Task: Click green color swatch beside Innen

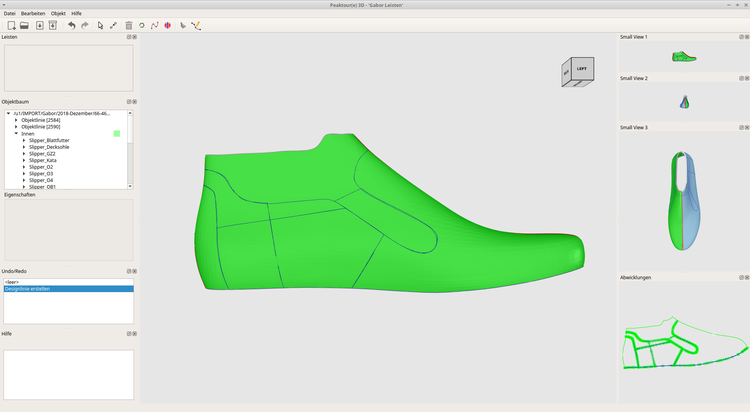Action: click(x=117, y=134)
